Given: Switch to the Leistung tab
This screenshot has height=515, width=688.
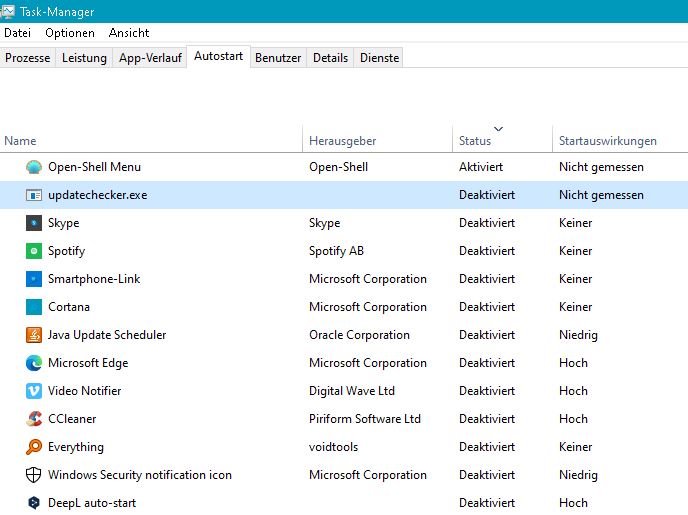Looking at the screenshot, I should point(84,58).
